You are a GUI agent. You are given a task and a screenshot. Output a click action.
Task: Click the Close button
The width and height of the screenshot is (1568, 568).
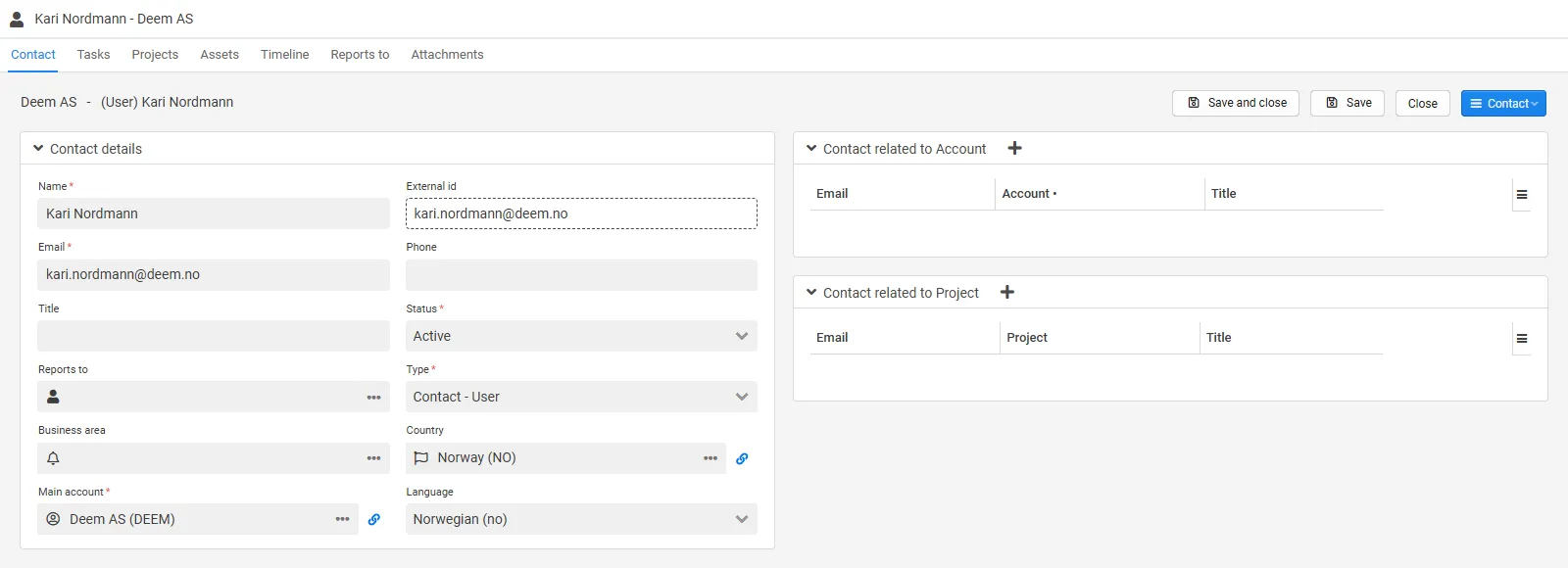coord(1423,103)
